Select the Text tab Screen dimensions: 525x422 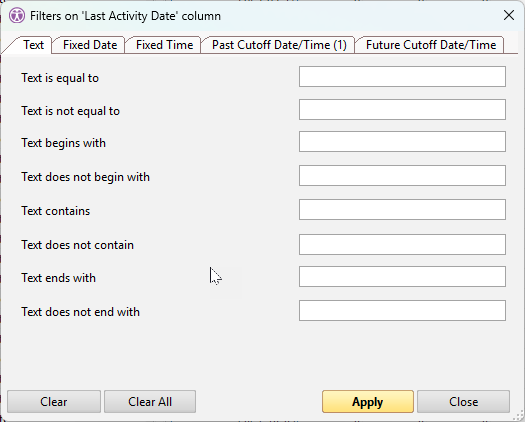[33, 45]
